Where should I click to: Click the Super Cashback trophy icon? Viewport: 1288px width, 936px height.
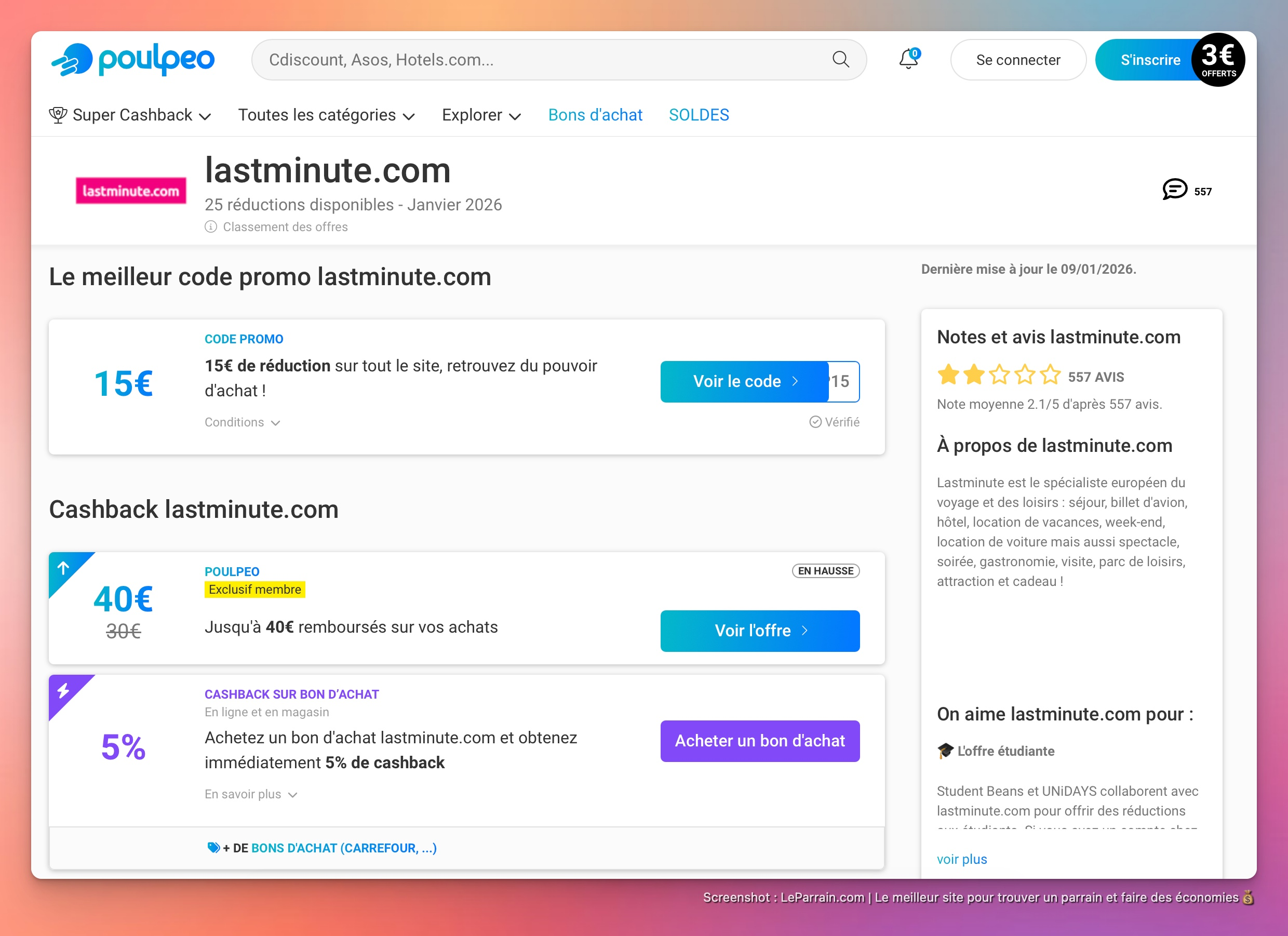click(58, 115)
